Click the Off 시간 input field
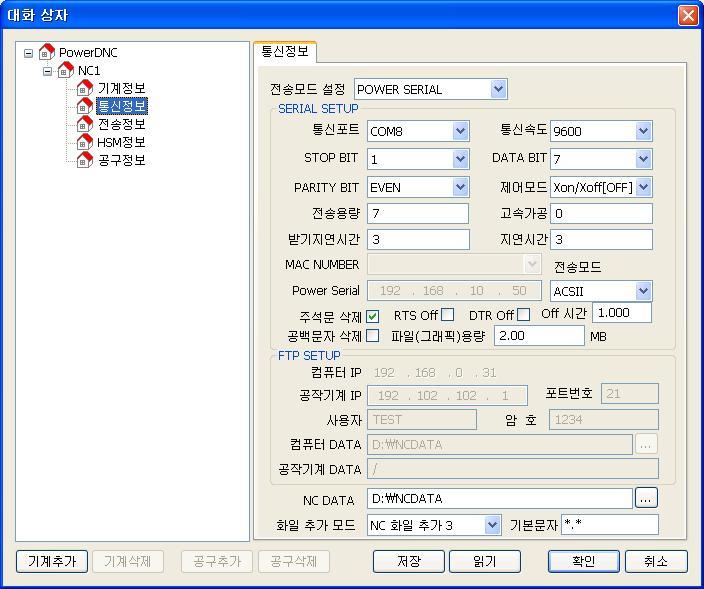 point(622,312)
